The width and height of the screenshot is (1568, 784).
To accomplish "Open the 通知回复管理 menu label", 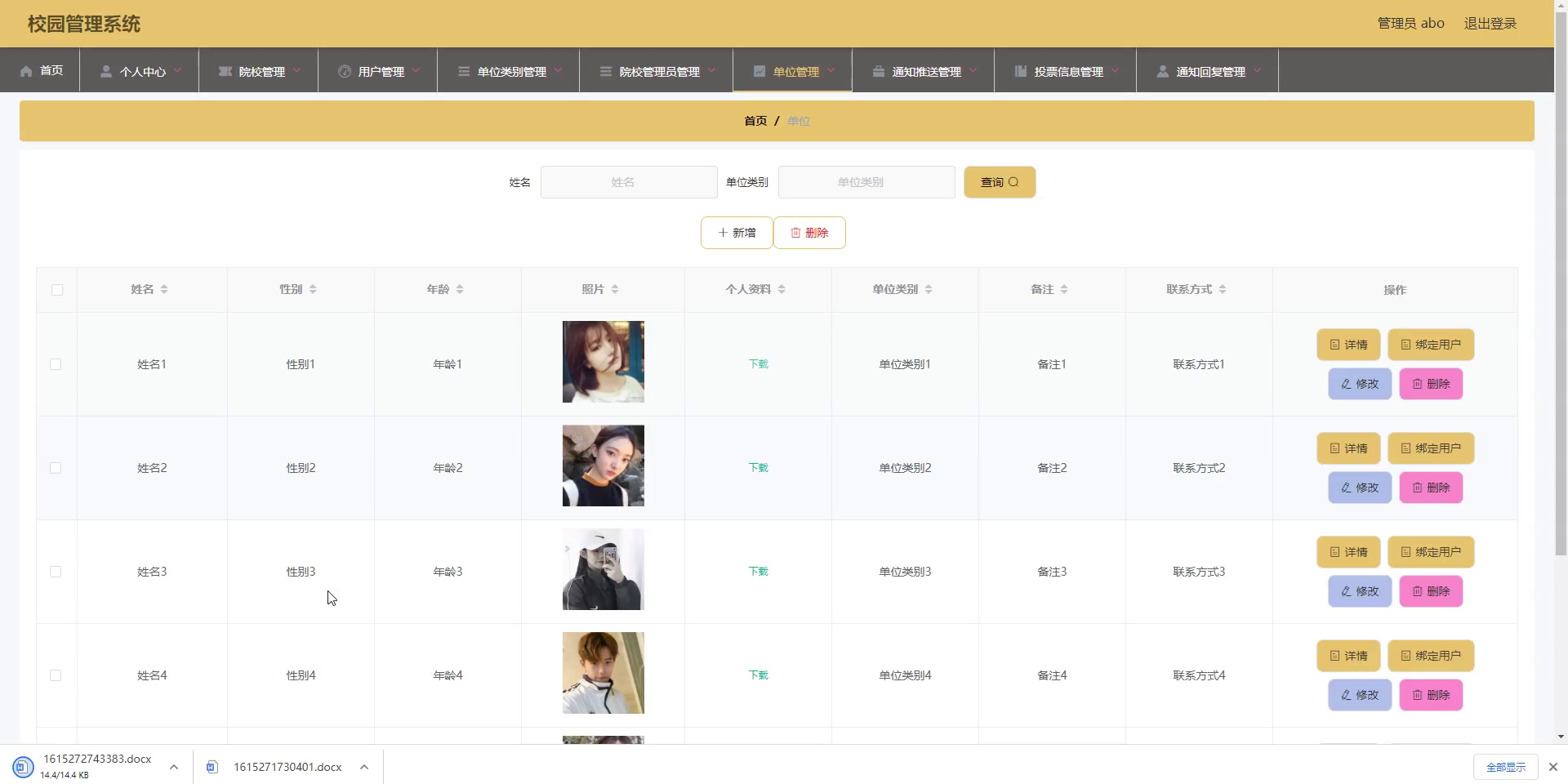I will pos(1211,72).
